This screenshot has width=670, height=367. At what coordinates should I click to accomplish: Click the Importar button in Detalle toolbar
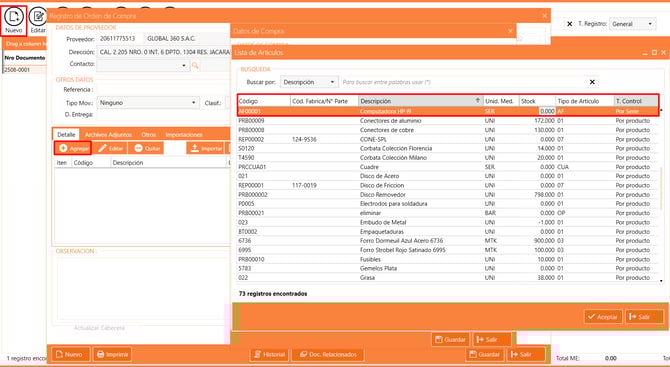[206, 148]
